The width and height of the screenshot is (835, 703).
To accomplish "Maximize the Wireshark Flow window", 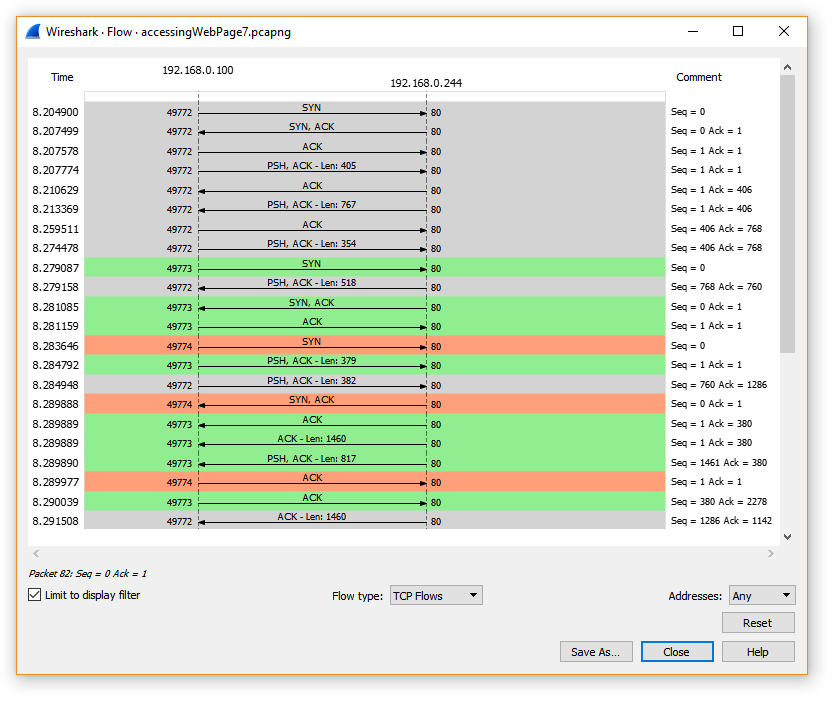I will 738,31.
